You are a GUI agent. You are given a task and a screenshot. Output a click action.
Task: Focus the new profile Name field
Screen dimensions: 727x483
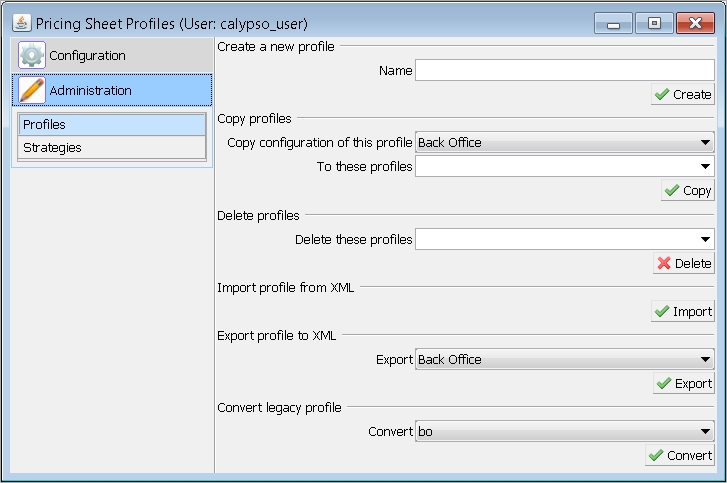(564, 70)
